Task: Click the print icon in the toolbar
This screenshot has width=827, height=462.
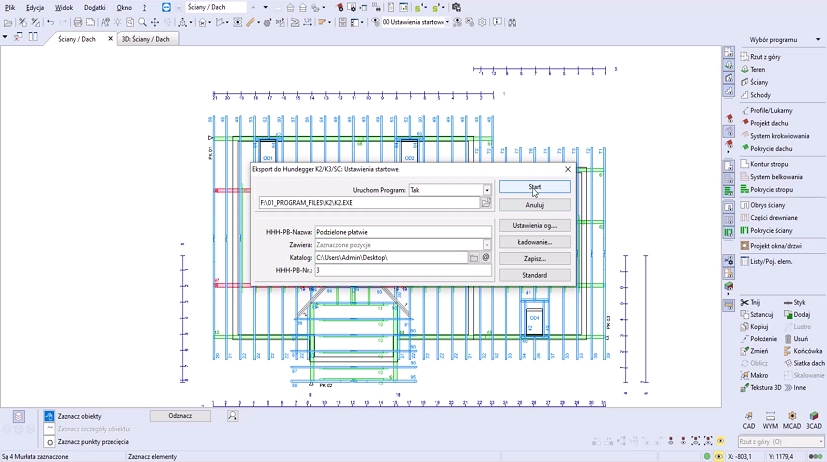Action: [78, 22]
